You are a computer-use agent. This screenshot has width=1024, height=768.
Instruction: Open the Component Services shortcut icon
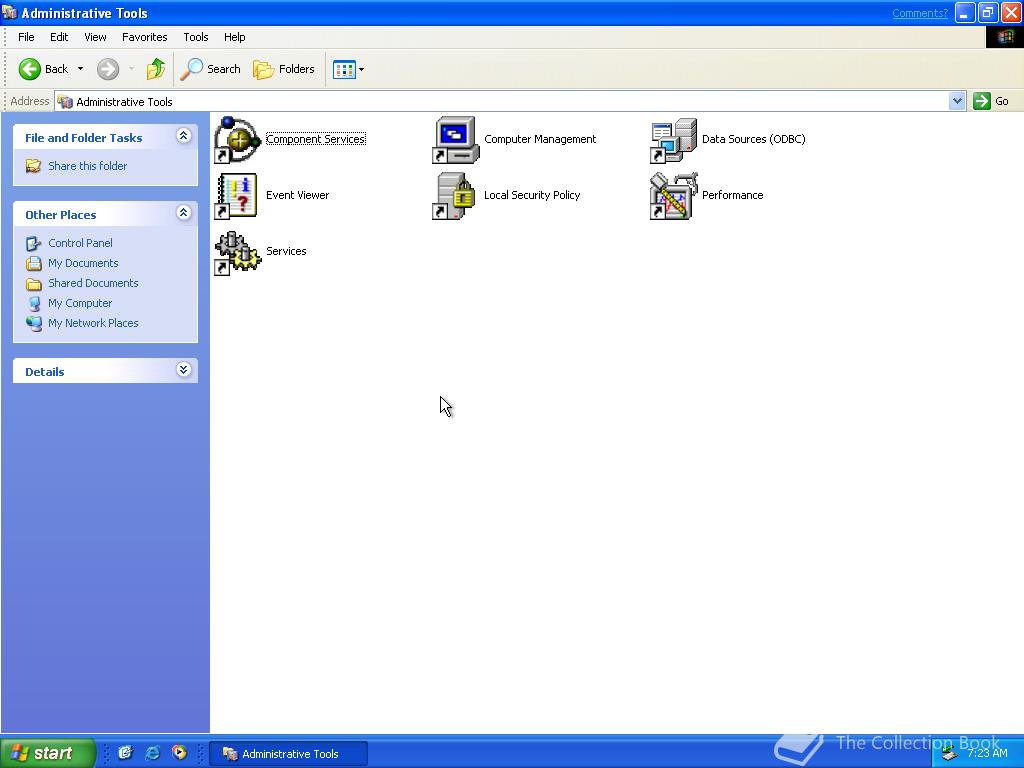tap(238, 139)
